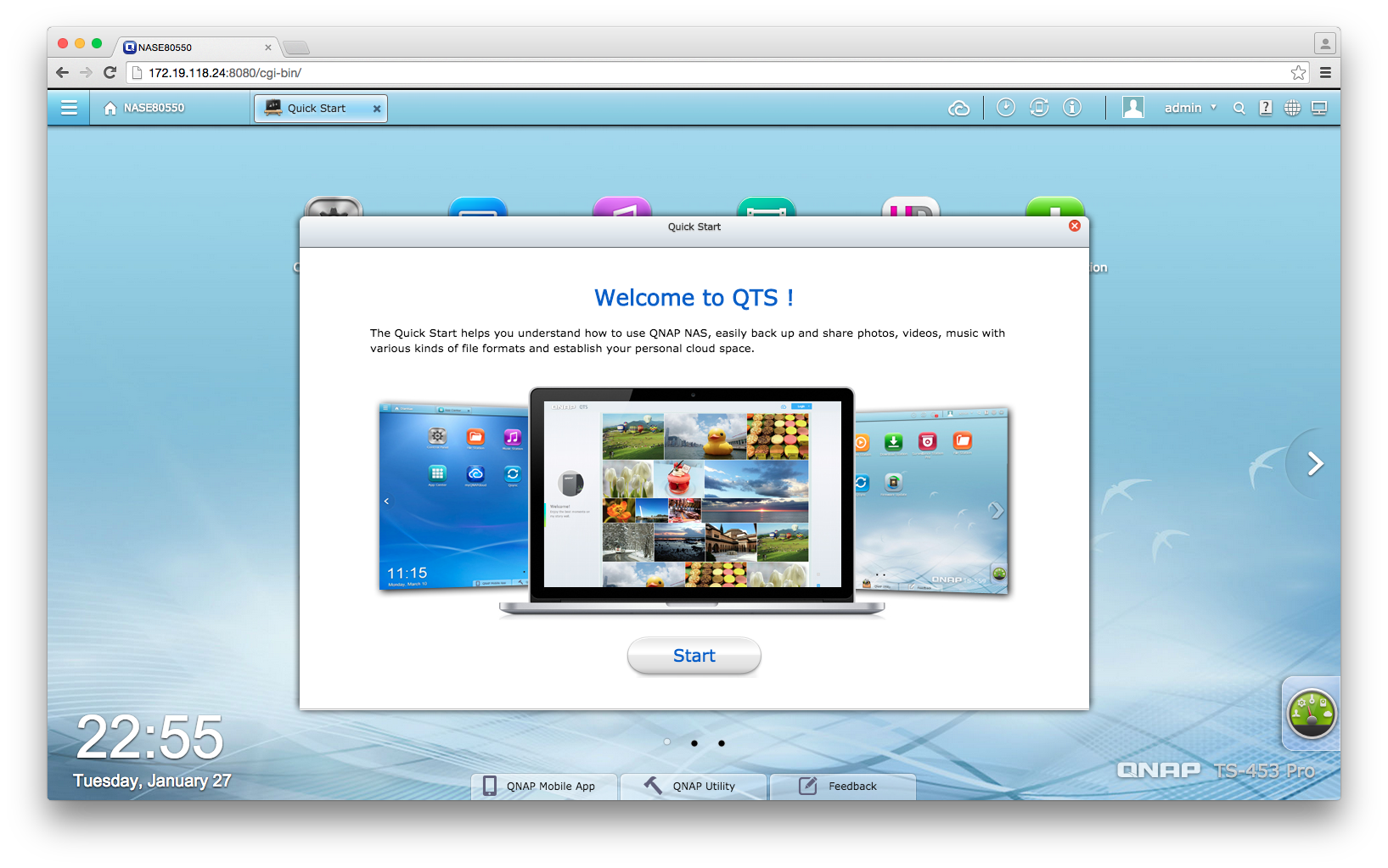Select the first desktop page dot
The image size is (1388, 868).
(x=667, y=742)
